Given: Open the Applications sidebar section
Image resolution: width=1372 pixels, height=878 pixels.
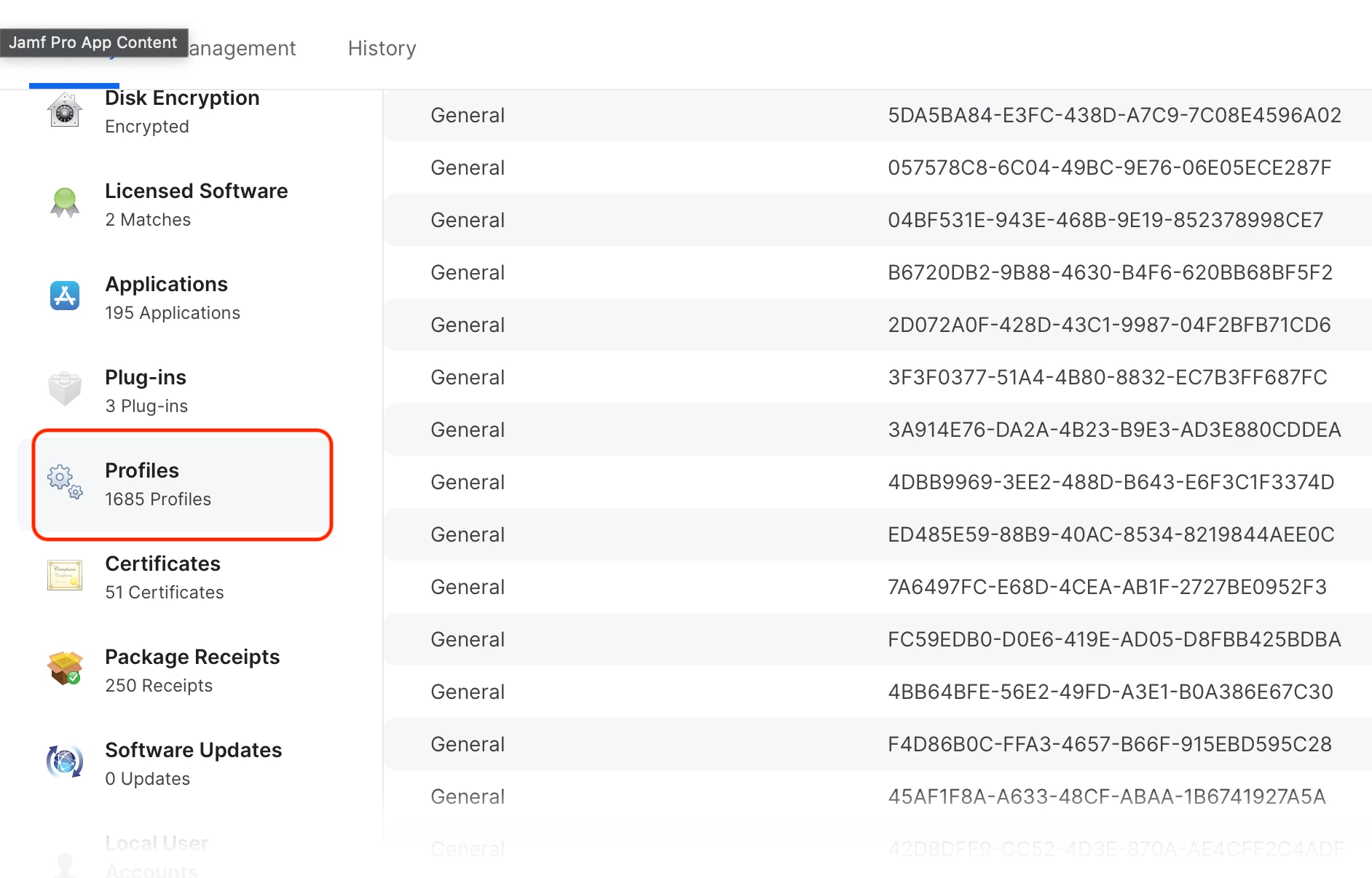Looking at the screenshot, I should [166, 284].
